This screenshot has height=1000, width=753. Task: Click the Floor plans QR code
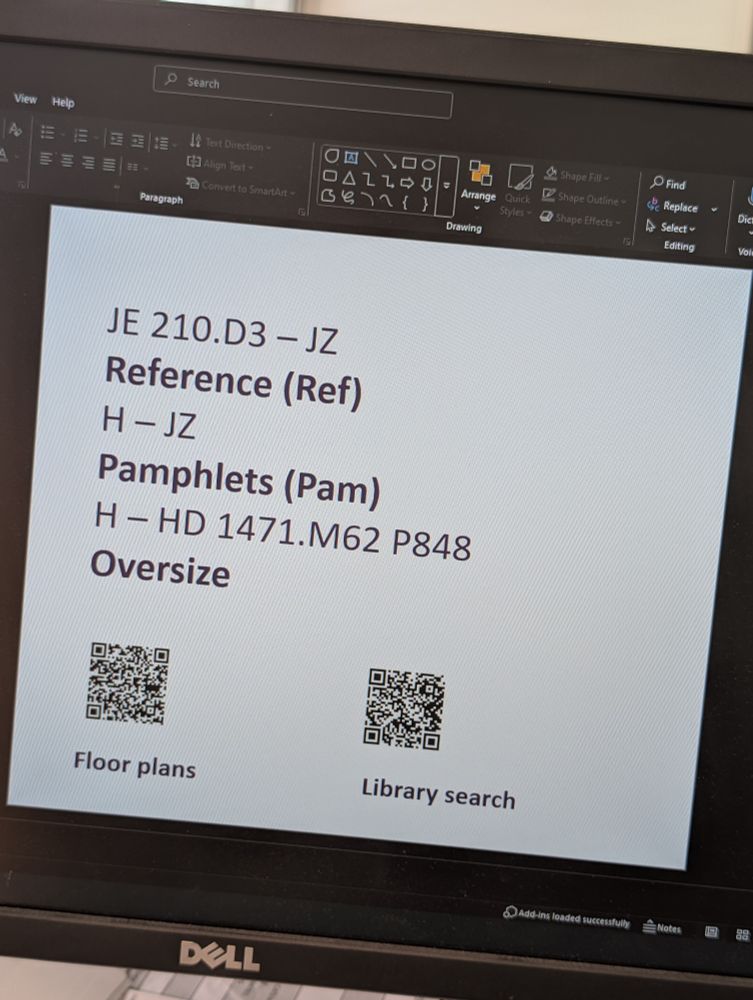click(x=128, y=684)
